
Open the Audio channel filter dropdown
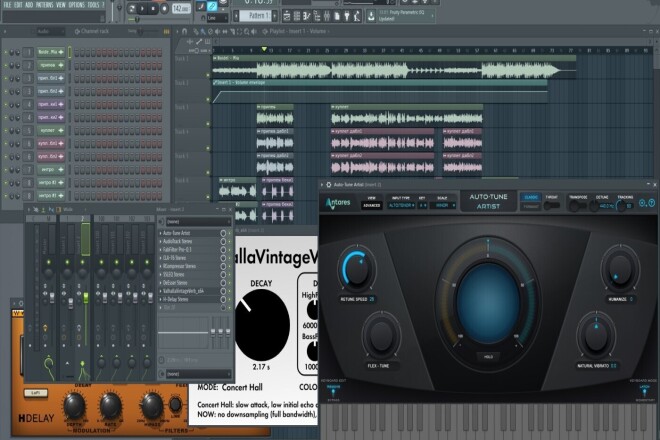[x=50, y=31]
